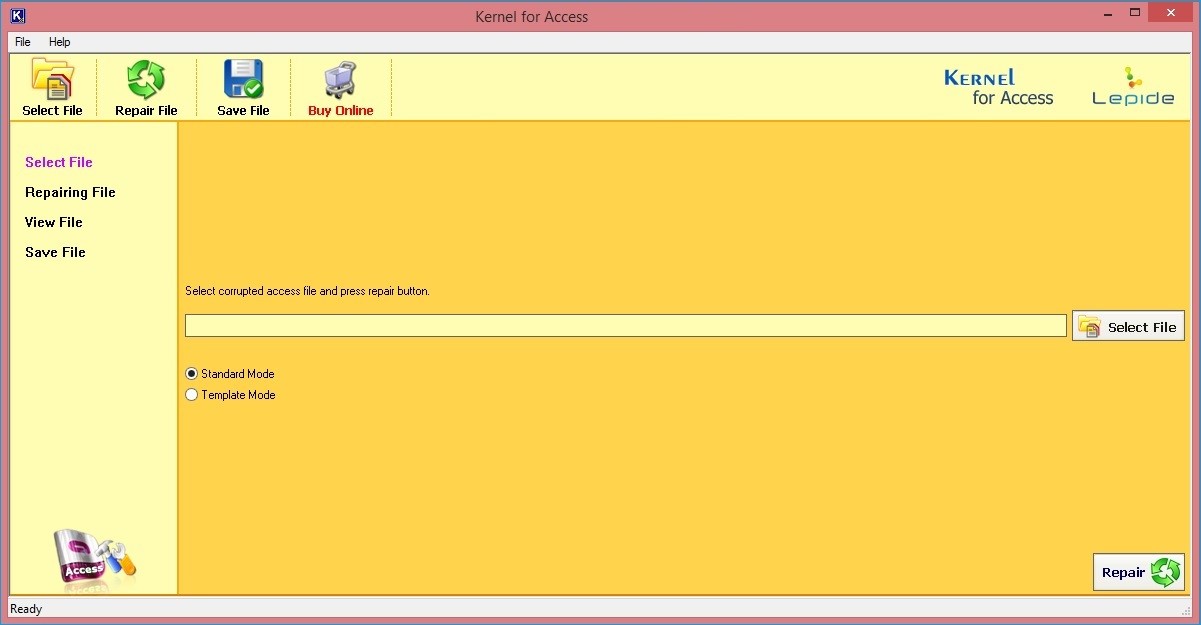Select the Standard Mode radio button
Viewport: 1201px width, 625px height.
(x=192, y=374)
